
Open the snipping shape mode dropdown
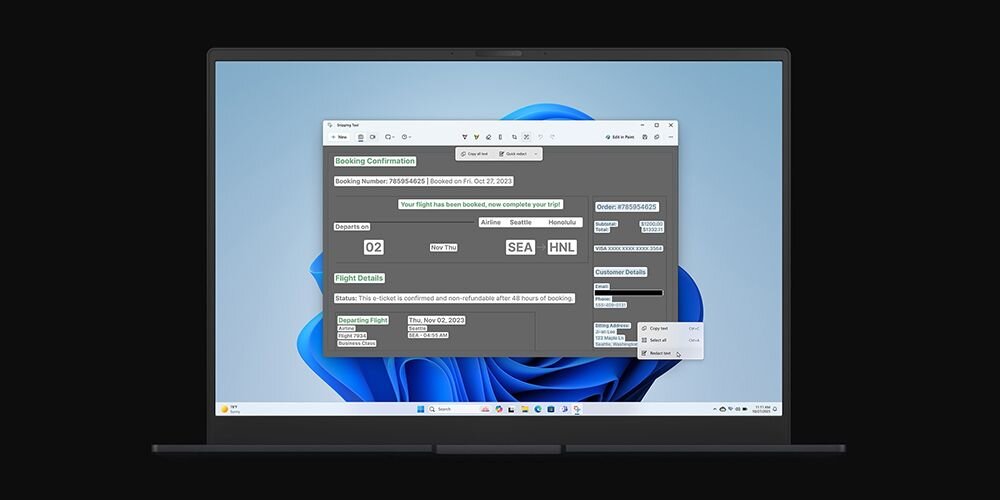click(389, 137)
